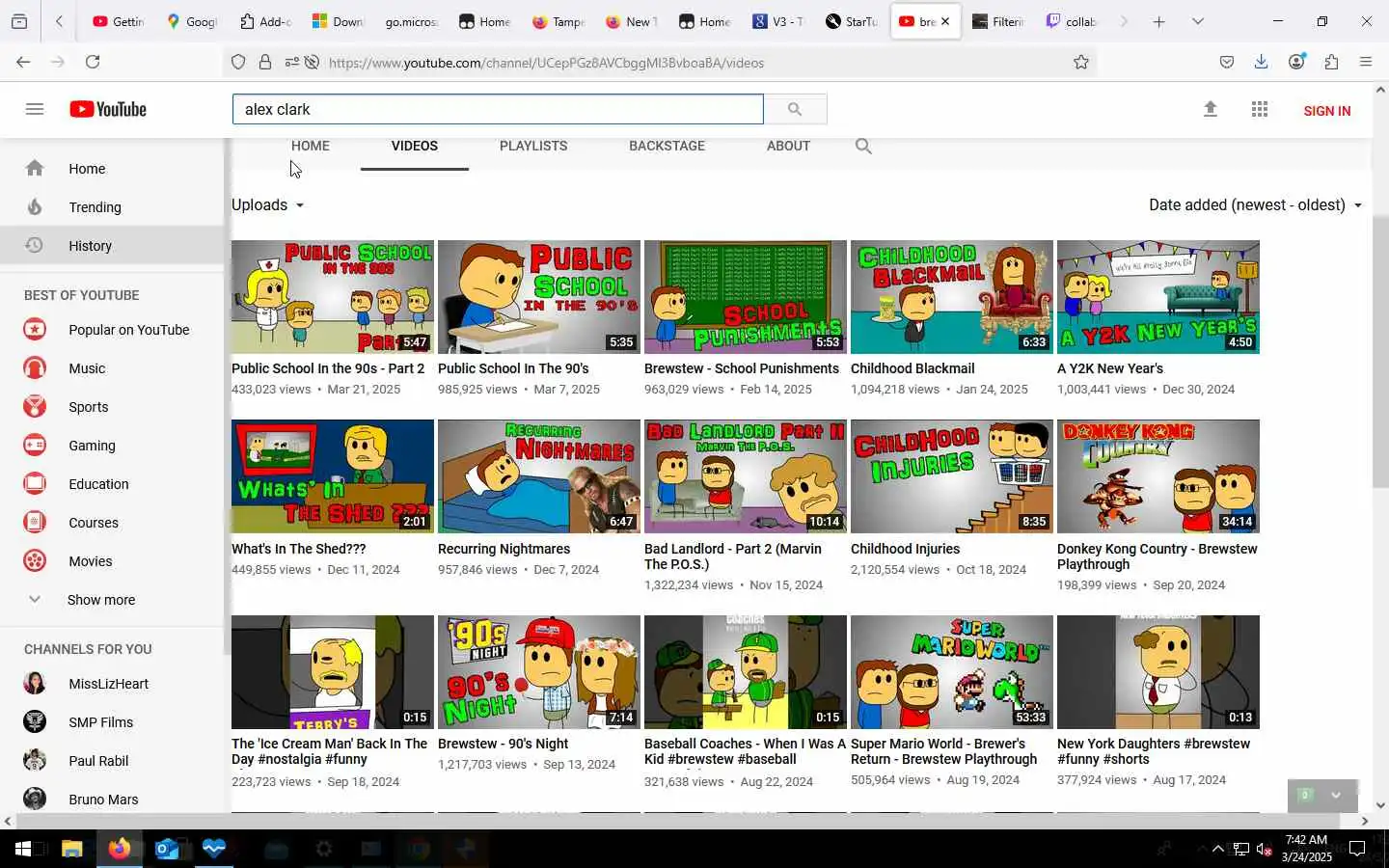Click the Trending flame icon
The height and width of the screenshot is (868, 1389).
35,206
